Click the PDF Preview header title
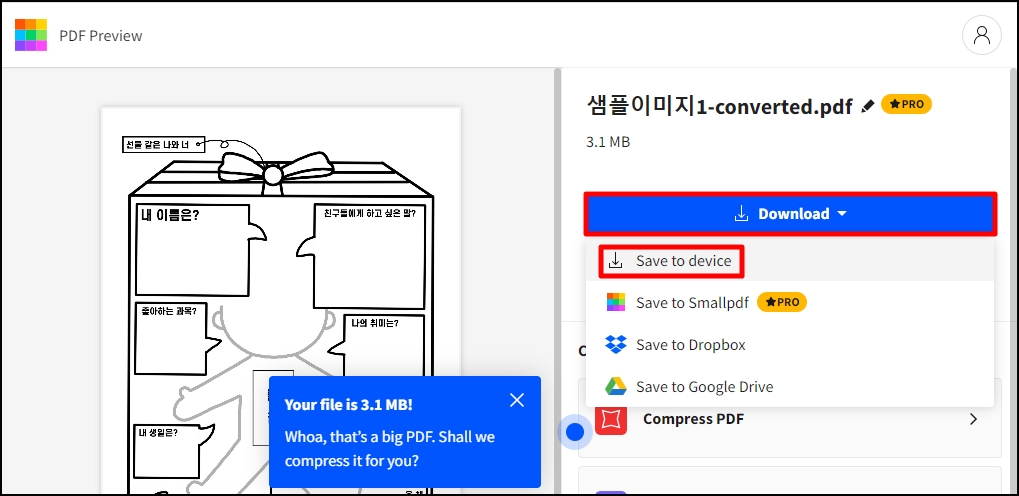The height and width of the screenshot is (496, 1019). tap(101, 36)
